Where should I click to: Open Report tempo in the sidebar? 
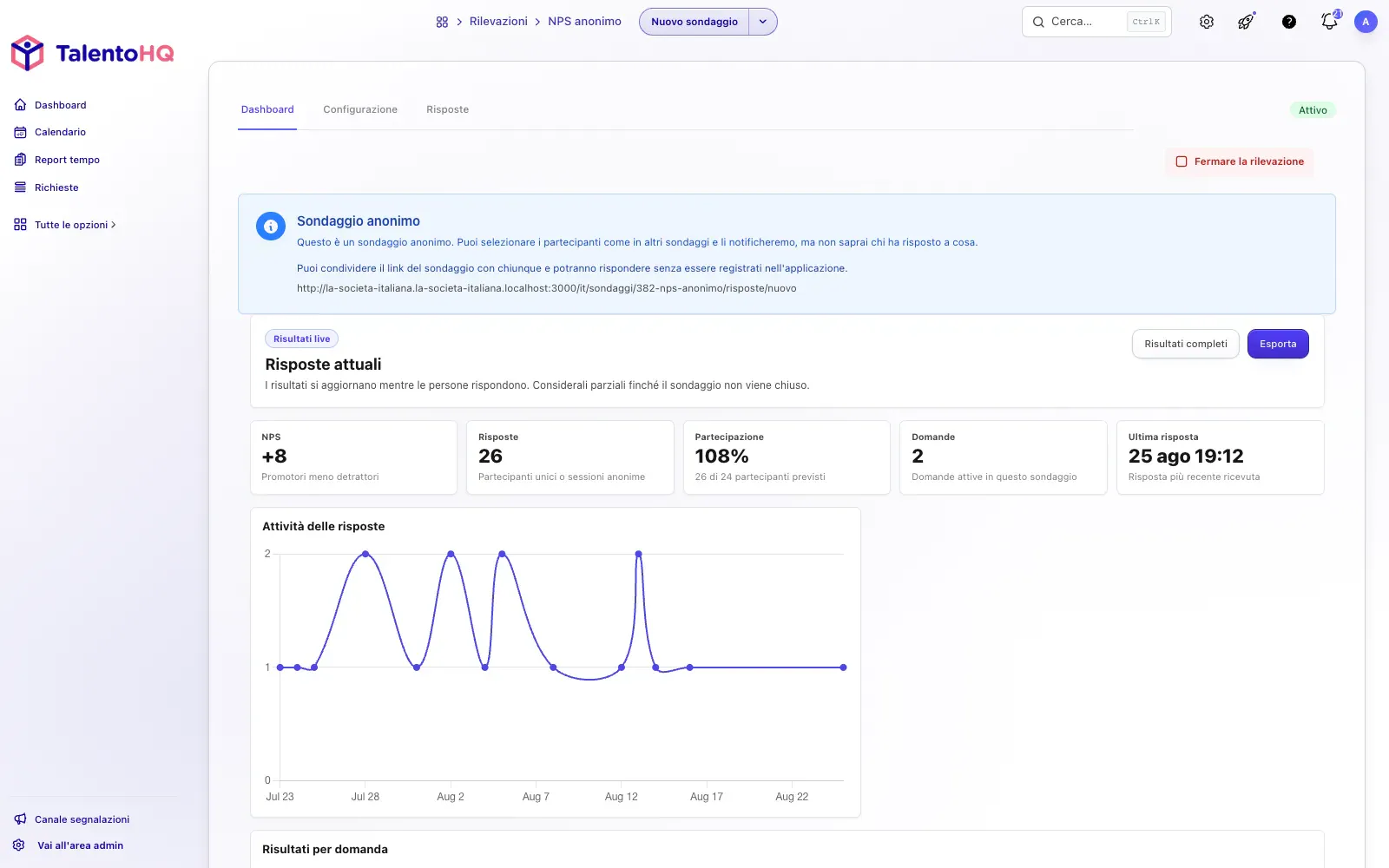coord(57,160)
